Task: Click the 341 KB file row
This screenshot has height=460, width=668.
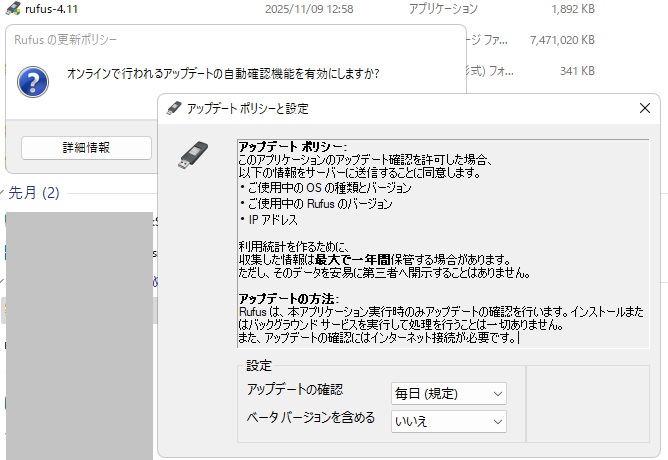Action: [x=577, y=71]
